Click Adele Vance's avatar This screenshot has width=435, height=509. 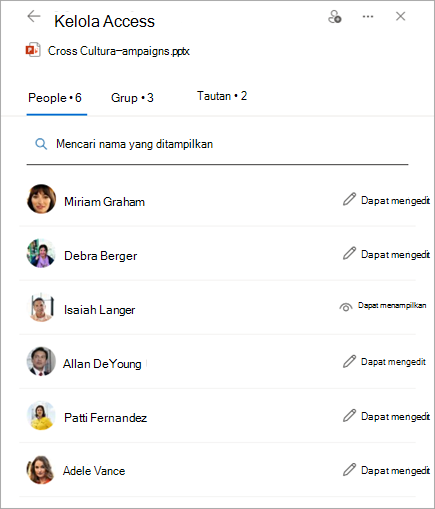[41, 470]
